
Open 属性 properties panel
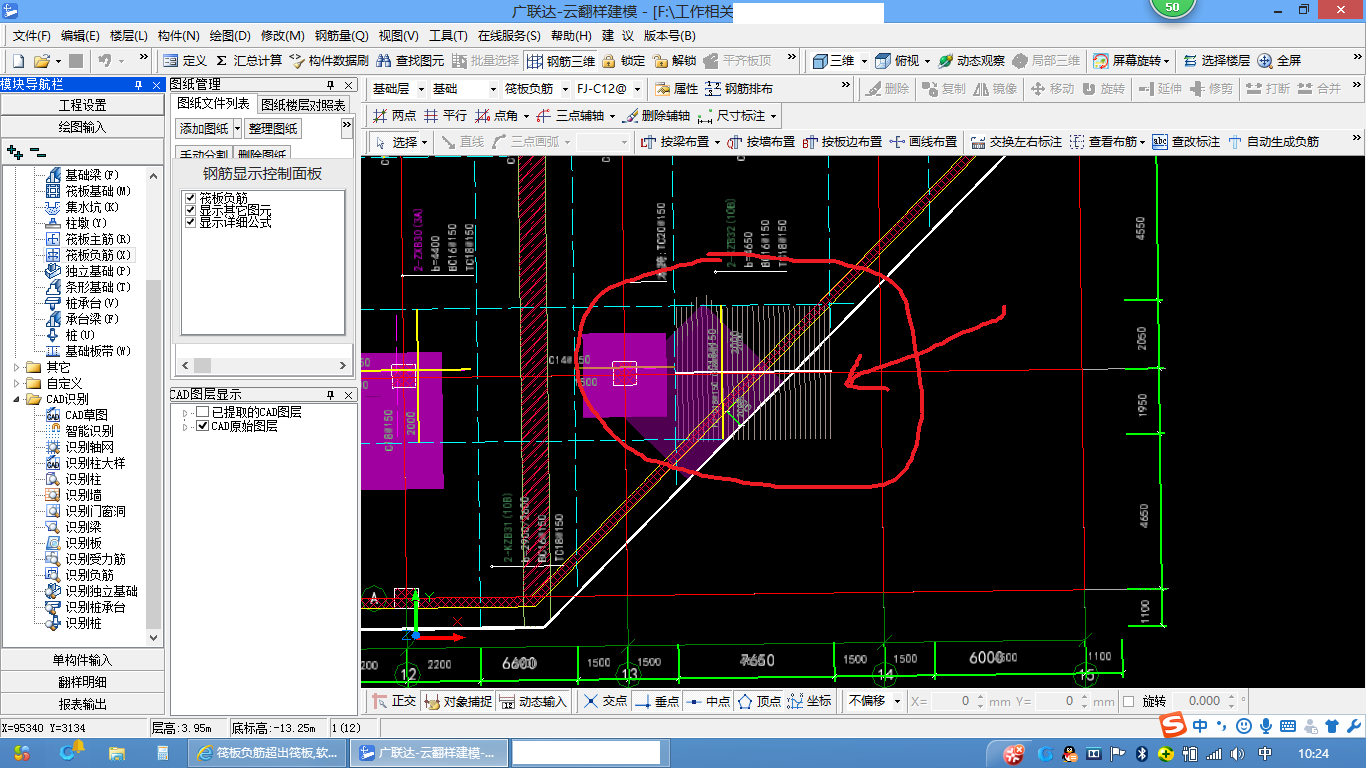677,89
